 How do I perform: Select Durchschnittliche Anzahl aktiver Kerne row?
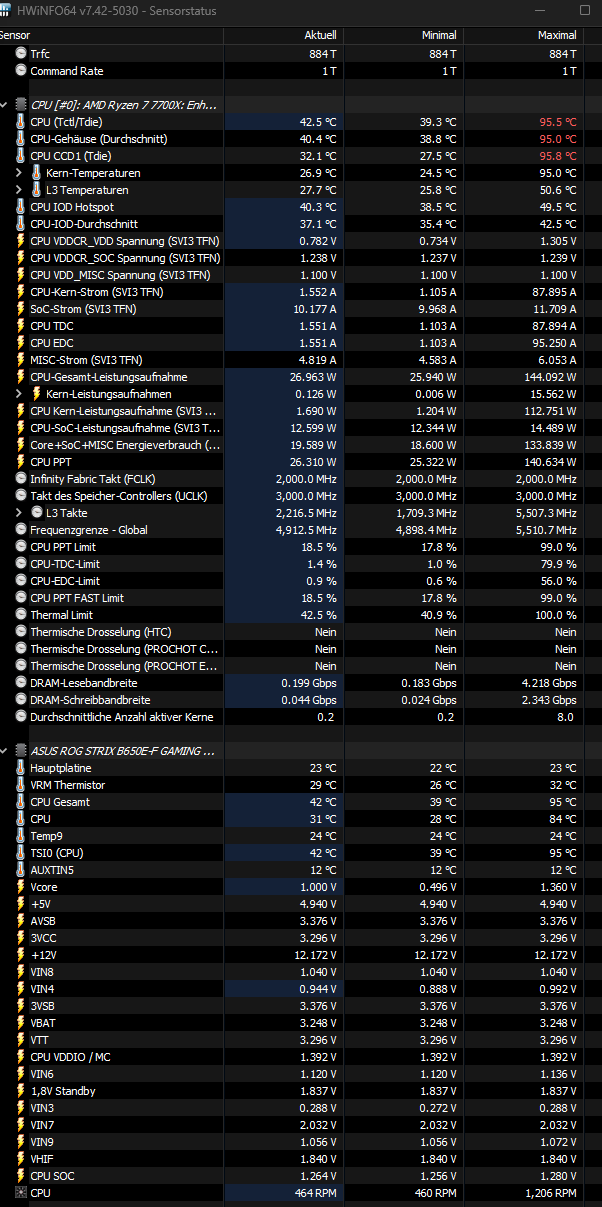point(301,717)
